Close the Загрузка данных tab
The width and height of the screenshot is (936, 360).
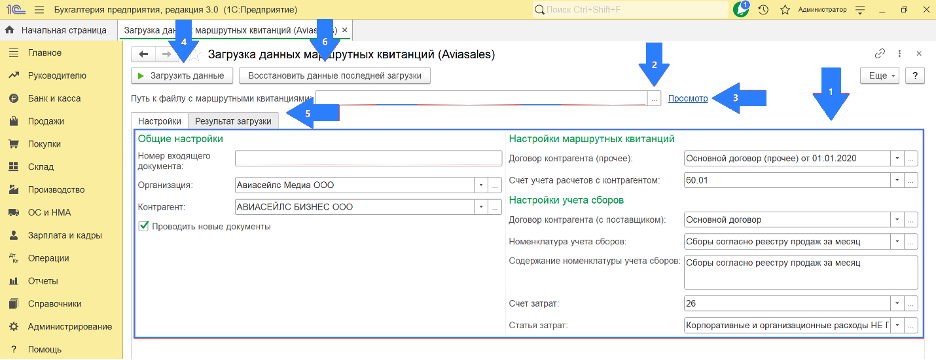coord(344,30)
